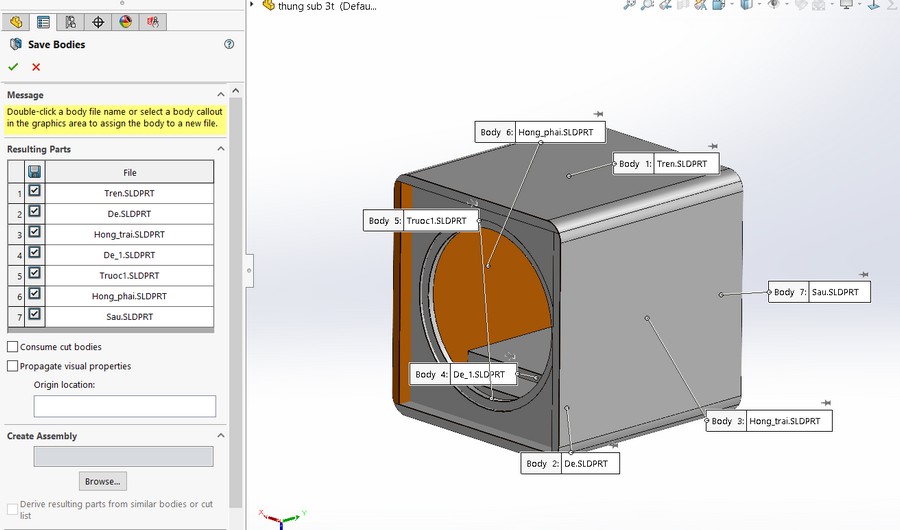Open the DimXpertManager crosshair tab
Screen dimensions: 900x530
pyautogui.click(x=98, y=22)
